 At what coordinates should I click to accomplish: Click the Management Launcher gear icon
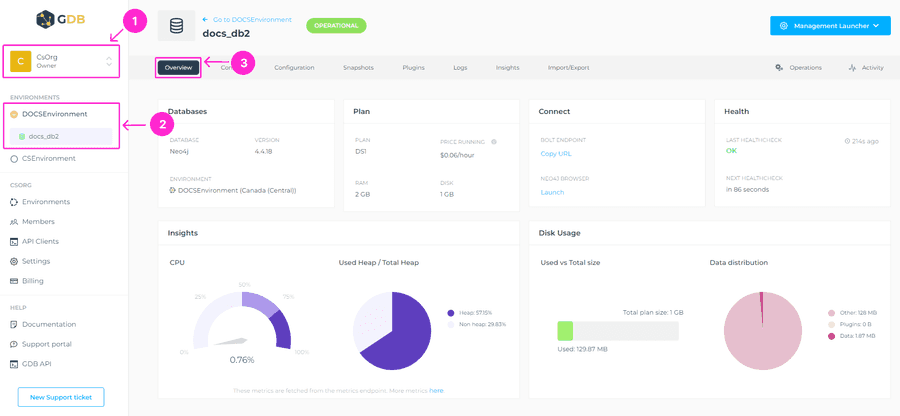[x=784, y=26]
